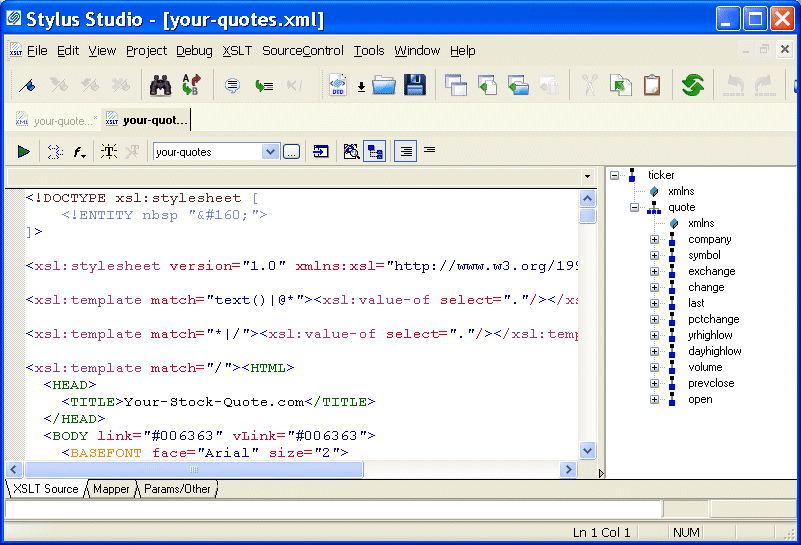
Task: Open the Params/Other tab
Action: pyautogui.click(x=177, y=489)
